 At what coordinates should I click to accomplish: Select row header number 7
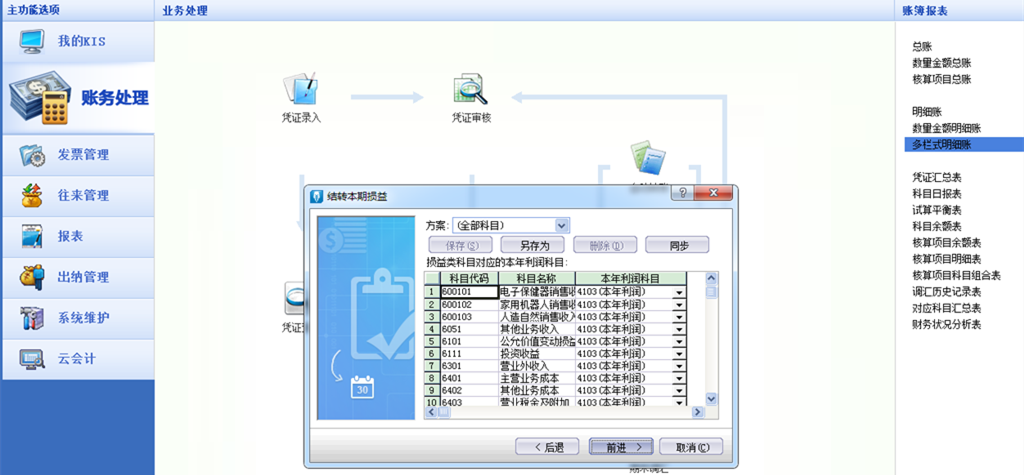pyautogui.click(x=432, y=366)
